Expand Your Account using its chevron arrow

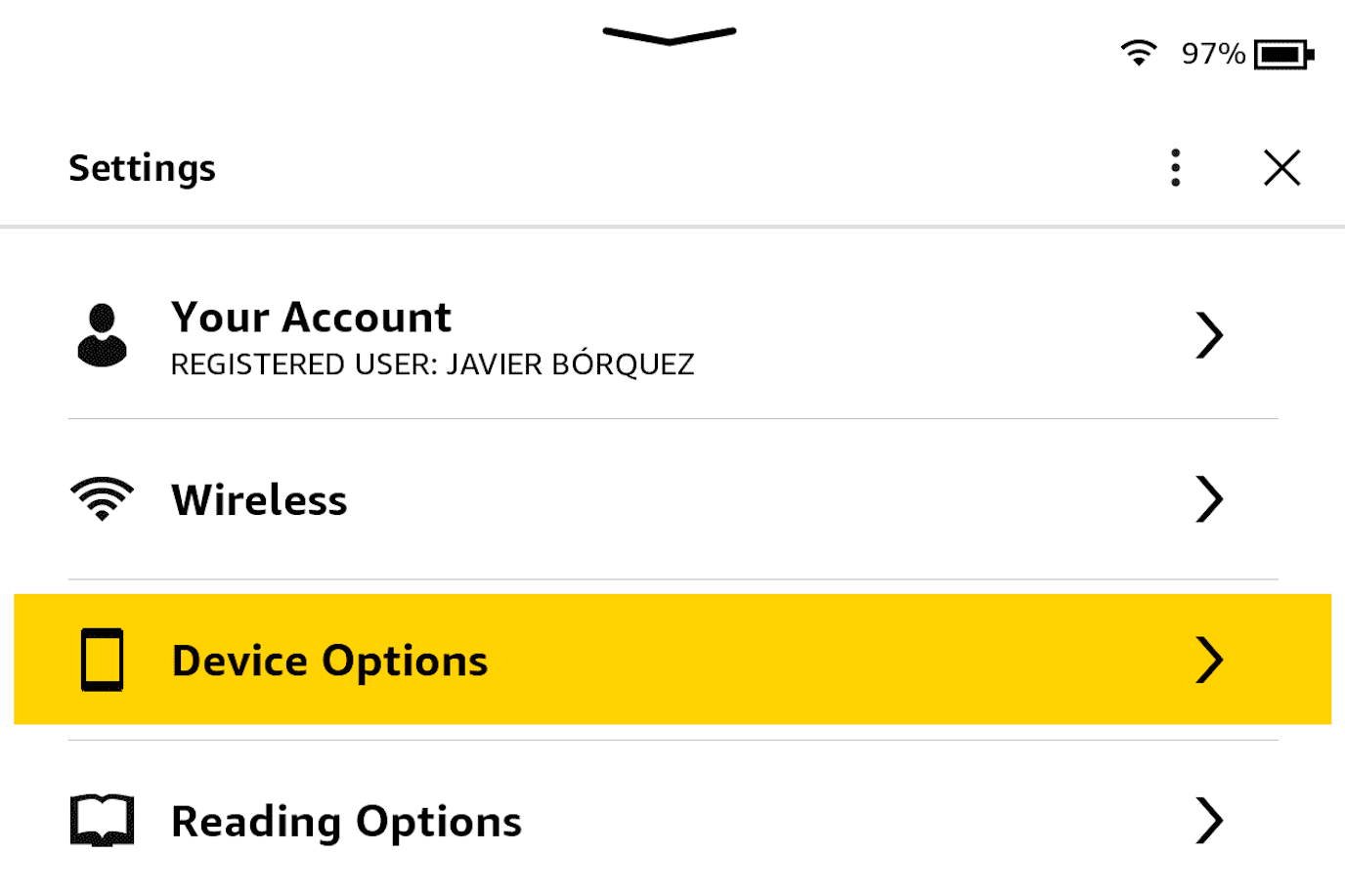(x=1209, y=335)
